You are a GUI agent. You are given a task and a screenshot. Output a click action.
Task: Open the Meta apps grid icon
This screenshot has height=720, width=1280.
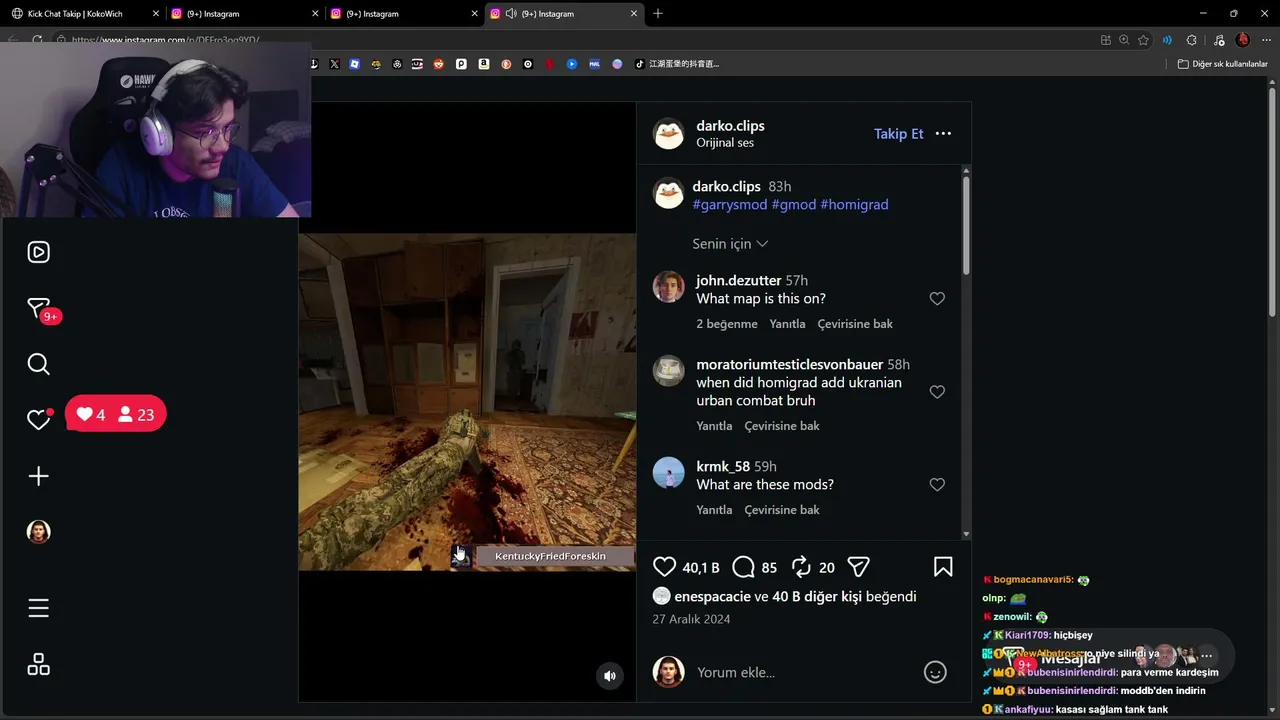(x=38, y=664)
